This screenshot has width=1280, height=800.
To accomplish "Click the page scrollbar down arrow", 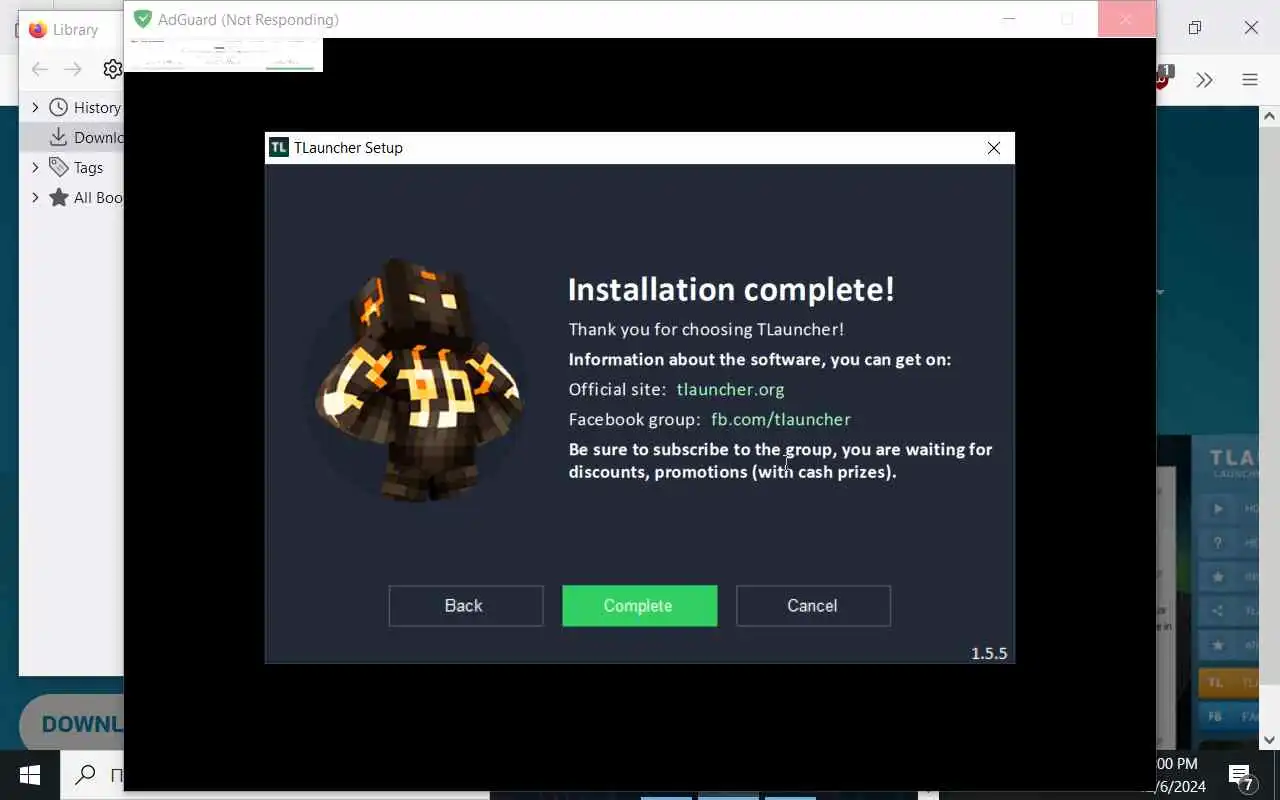I will 1269,740.
